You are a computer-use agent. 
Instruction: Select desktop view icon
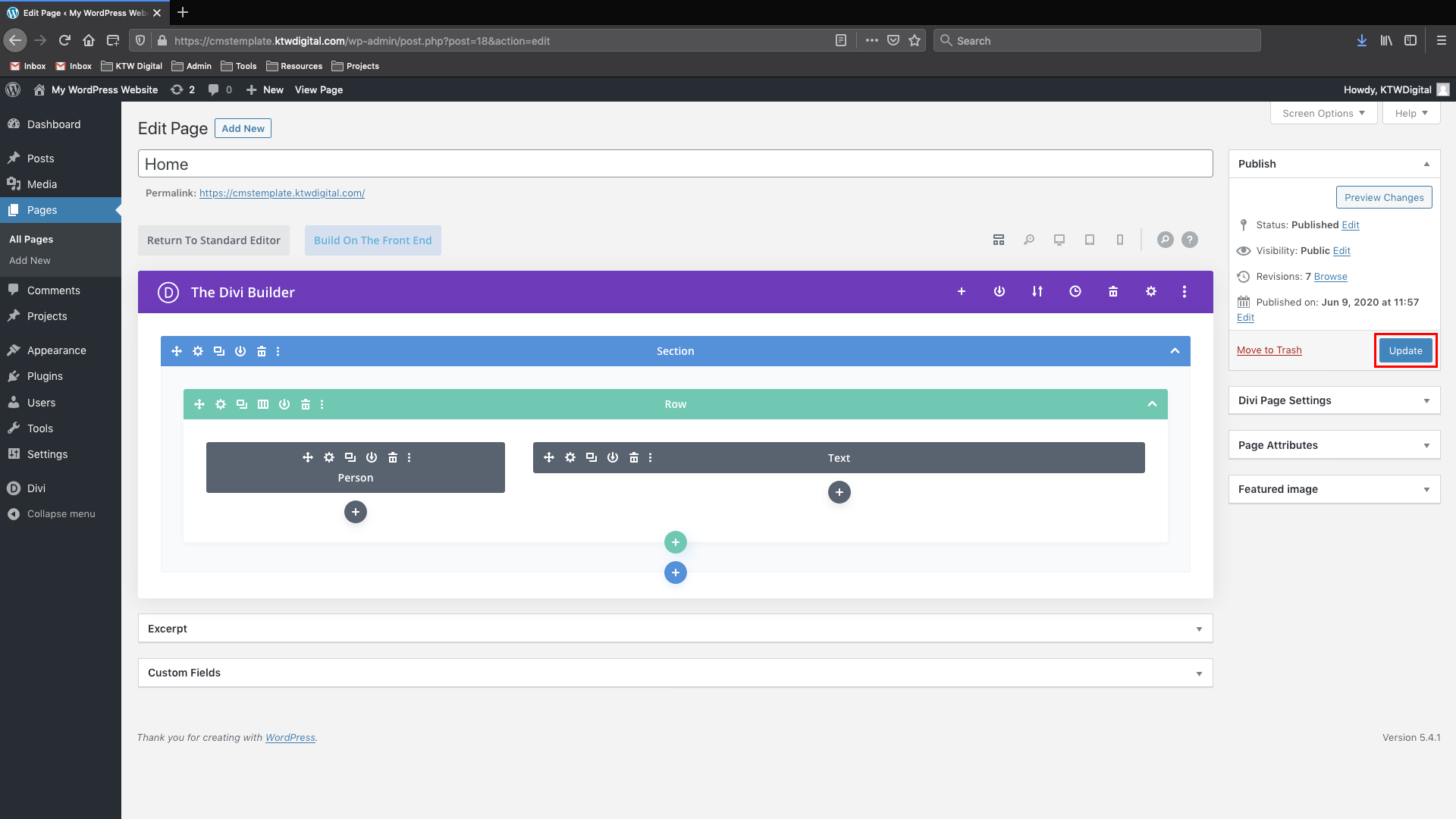[x=1059, y=240]
